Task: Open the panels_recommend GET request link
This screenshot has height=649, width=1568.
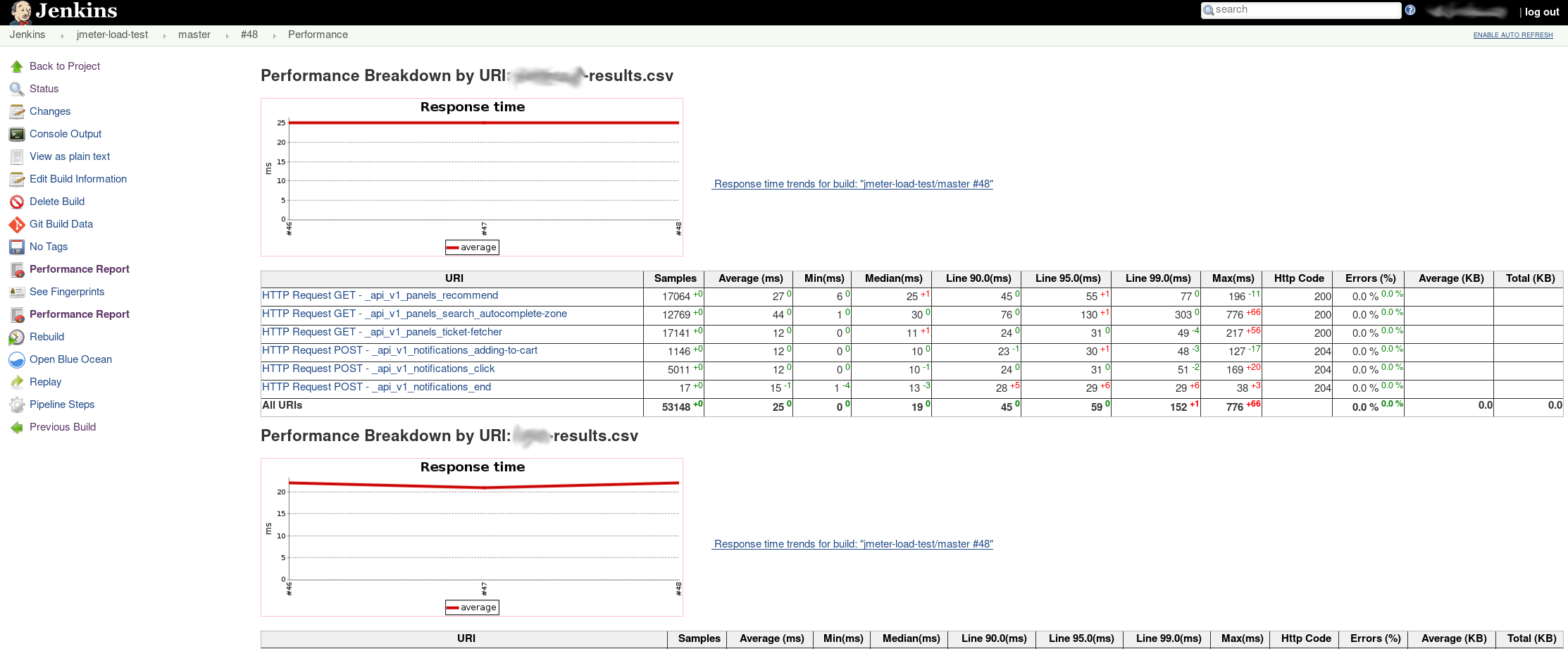Action: click(380, 295)
